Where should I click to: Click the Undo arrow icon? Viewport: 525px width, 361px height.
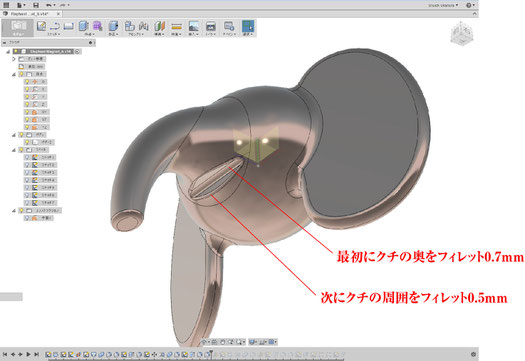[x=49, y=5]
